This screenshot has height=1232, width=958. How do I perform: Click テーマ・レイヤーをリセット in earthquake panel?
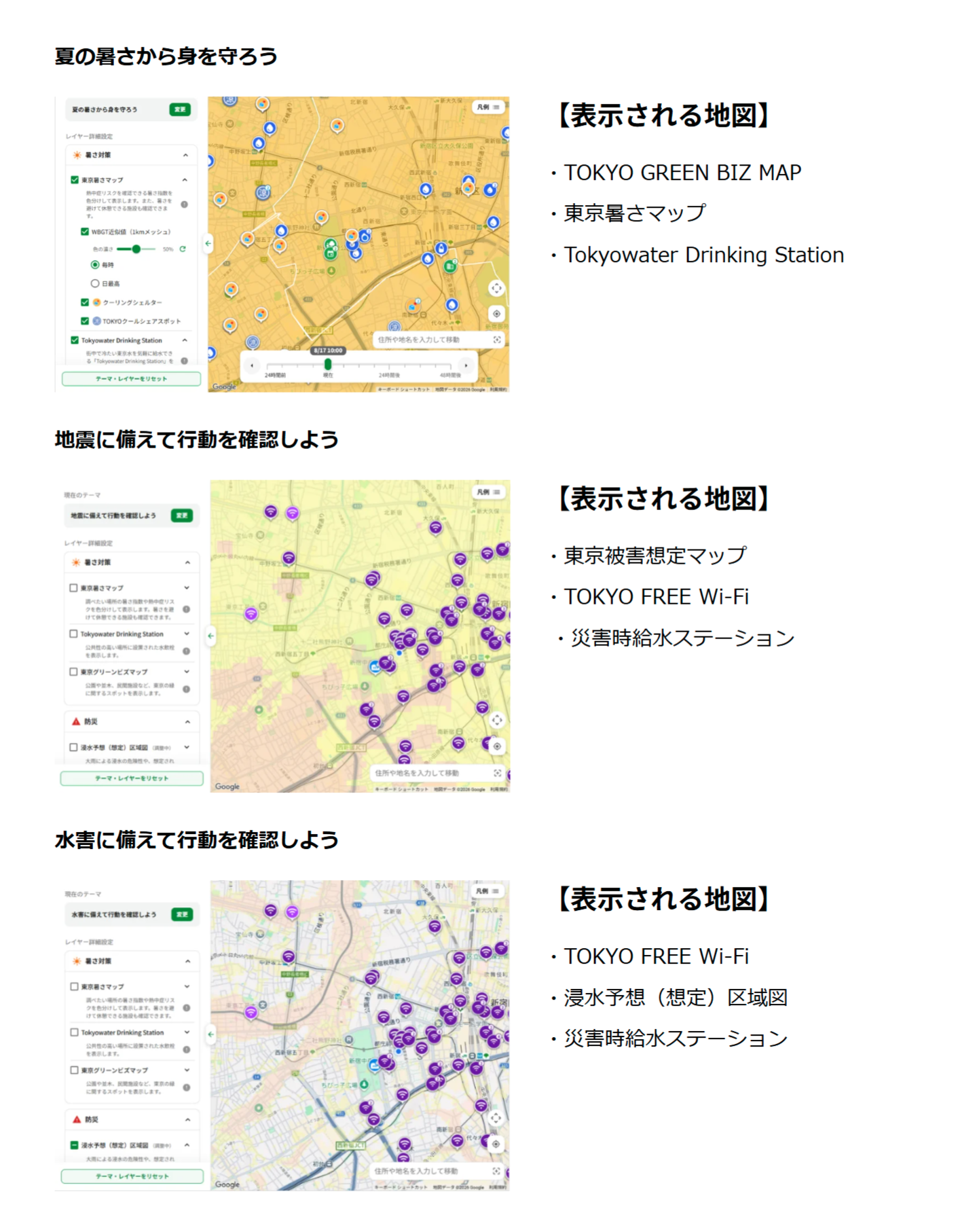click(x=132, y=778)
